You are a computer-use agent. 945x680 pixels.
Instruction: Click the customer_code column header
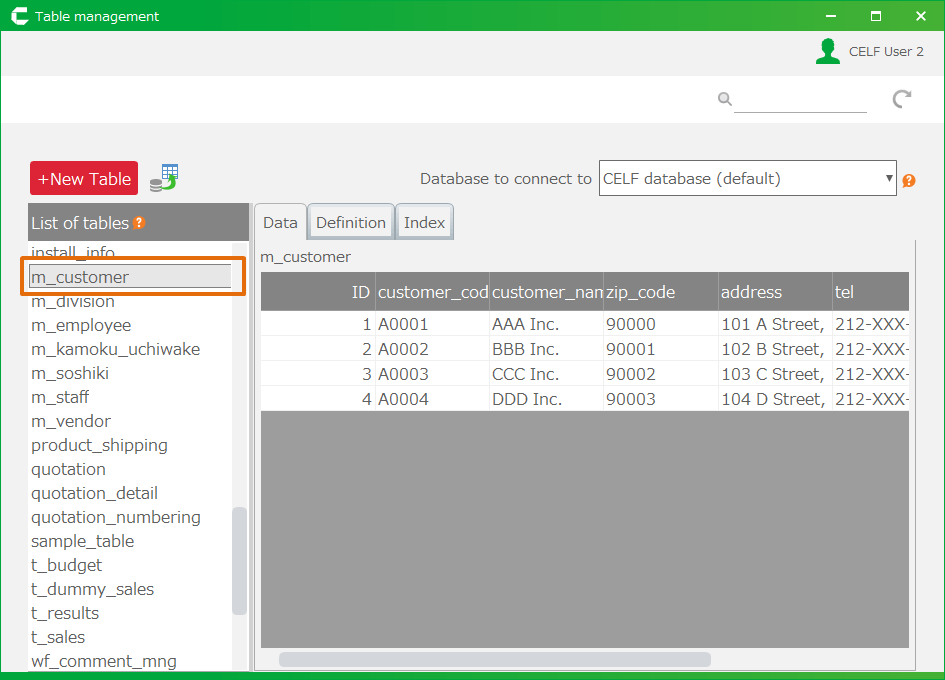click(432, 292)
